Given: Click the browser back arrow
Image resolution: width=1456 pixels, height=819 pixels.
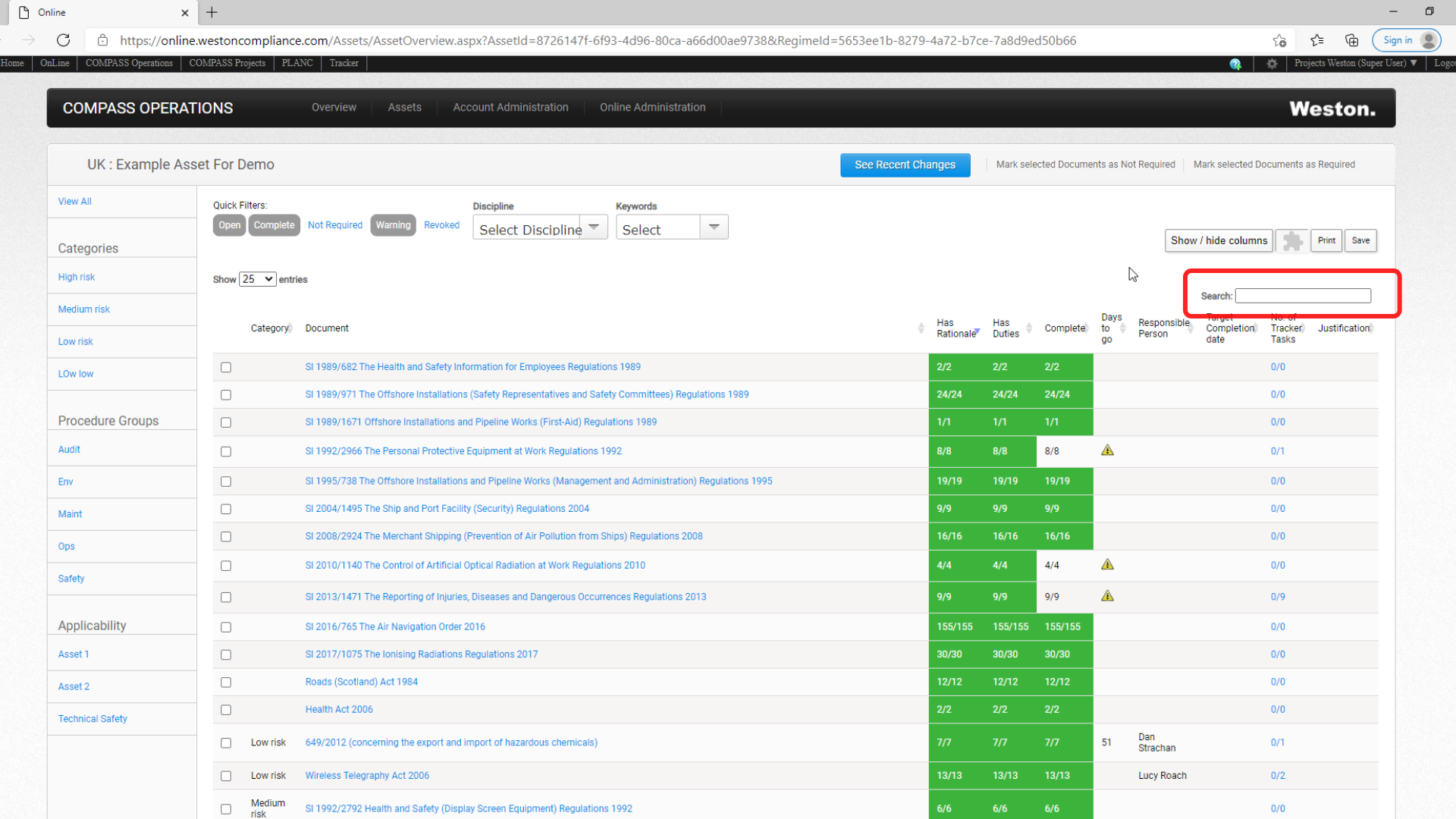Looking at the screenshot, I should point(2,40).
